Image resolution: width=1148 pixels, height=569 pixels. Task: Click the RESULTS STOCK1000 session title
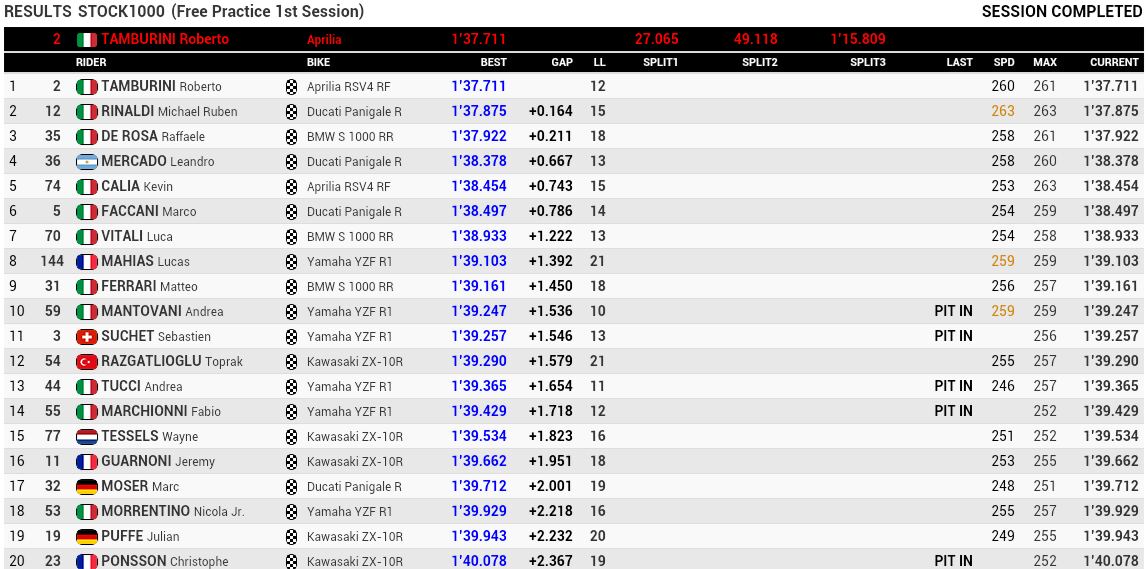[184, 12]
